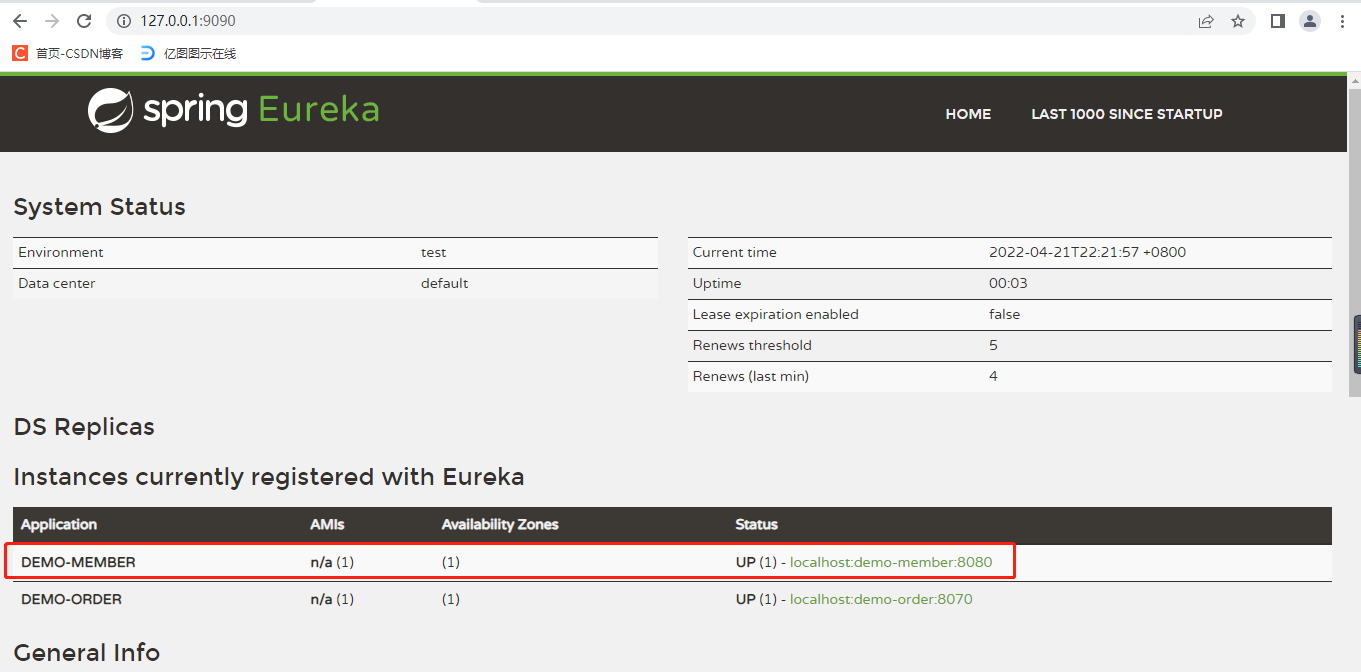Click the Renews threshold label
The height and width of the screenshot is (672, 1361).
click(752, 345)
